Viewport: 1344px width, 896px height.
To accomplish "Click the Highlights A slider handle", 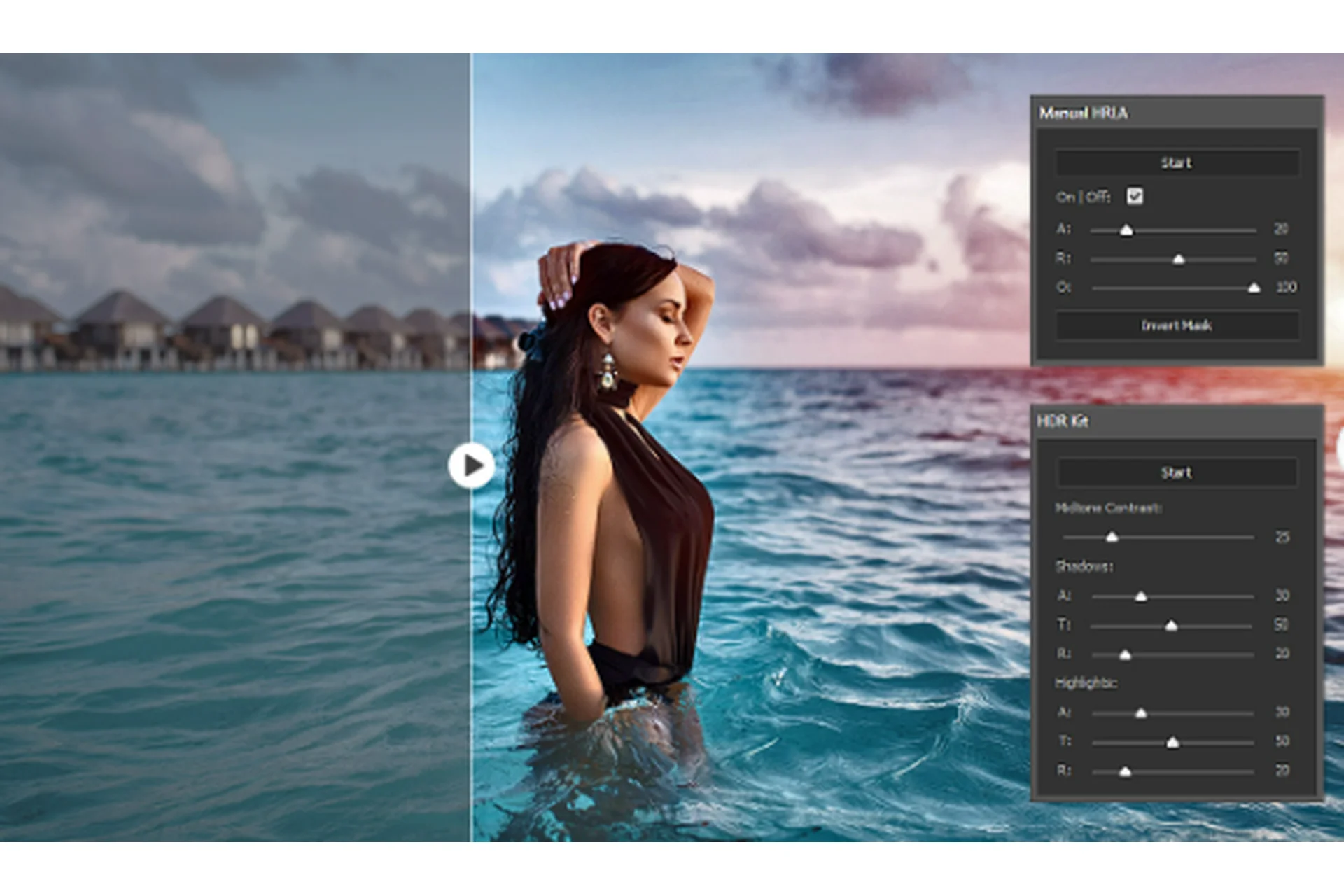I will (1142, 712).
